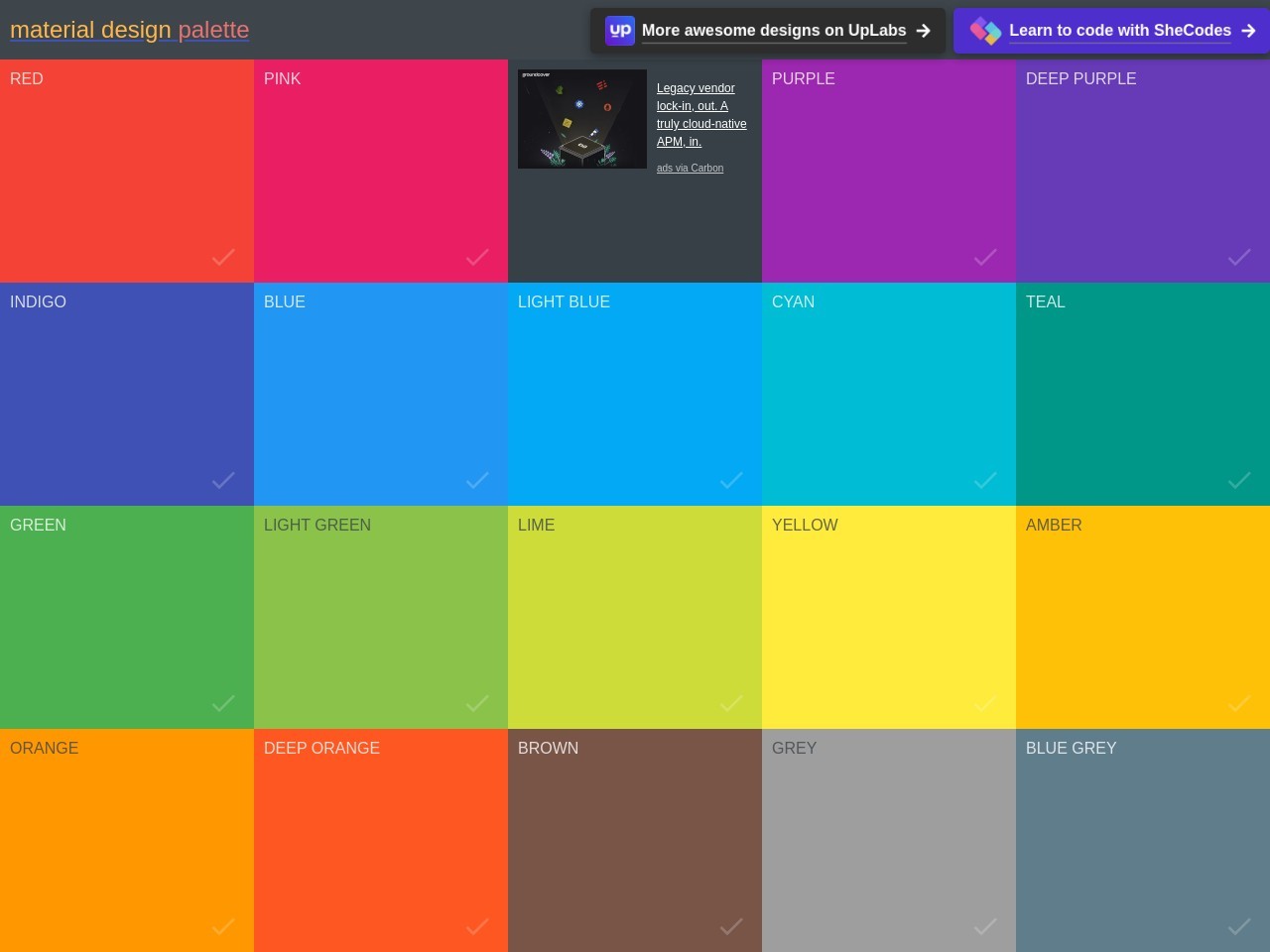Click the checkmark on the Brown tile
1270x952 pixels.
(x=731, y=926)
